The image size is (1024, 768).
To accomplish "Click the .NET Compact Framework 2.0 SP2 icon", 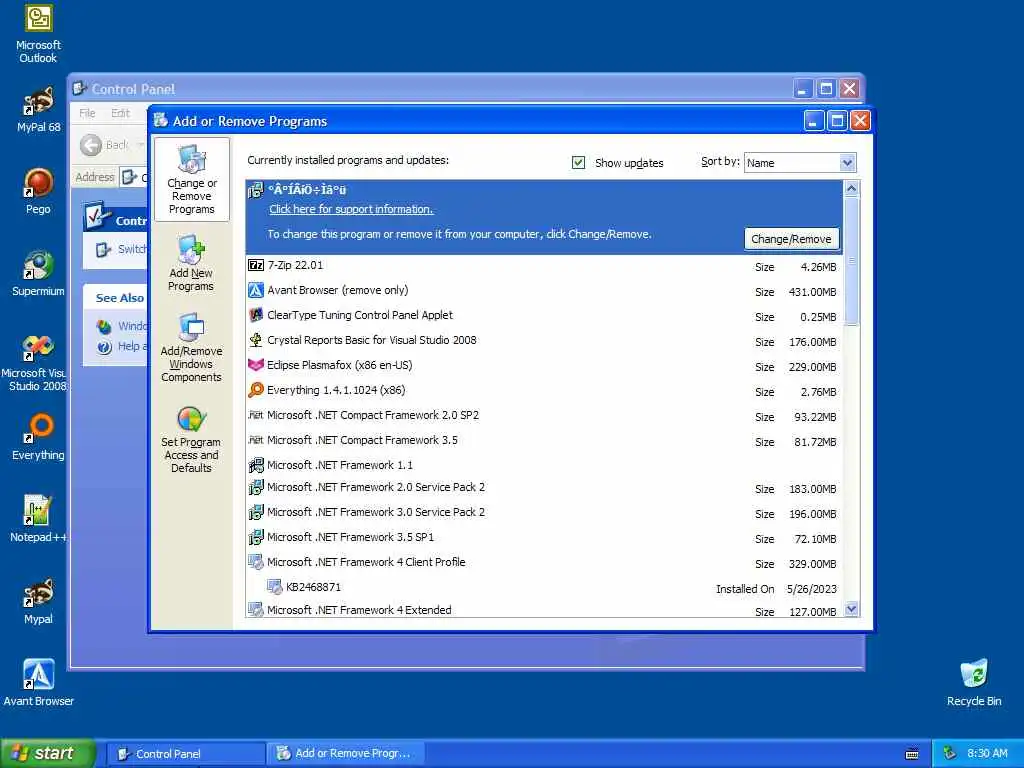I will (256, 415).
